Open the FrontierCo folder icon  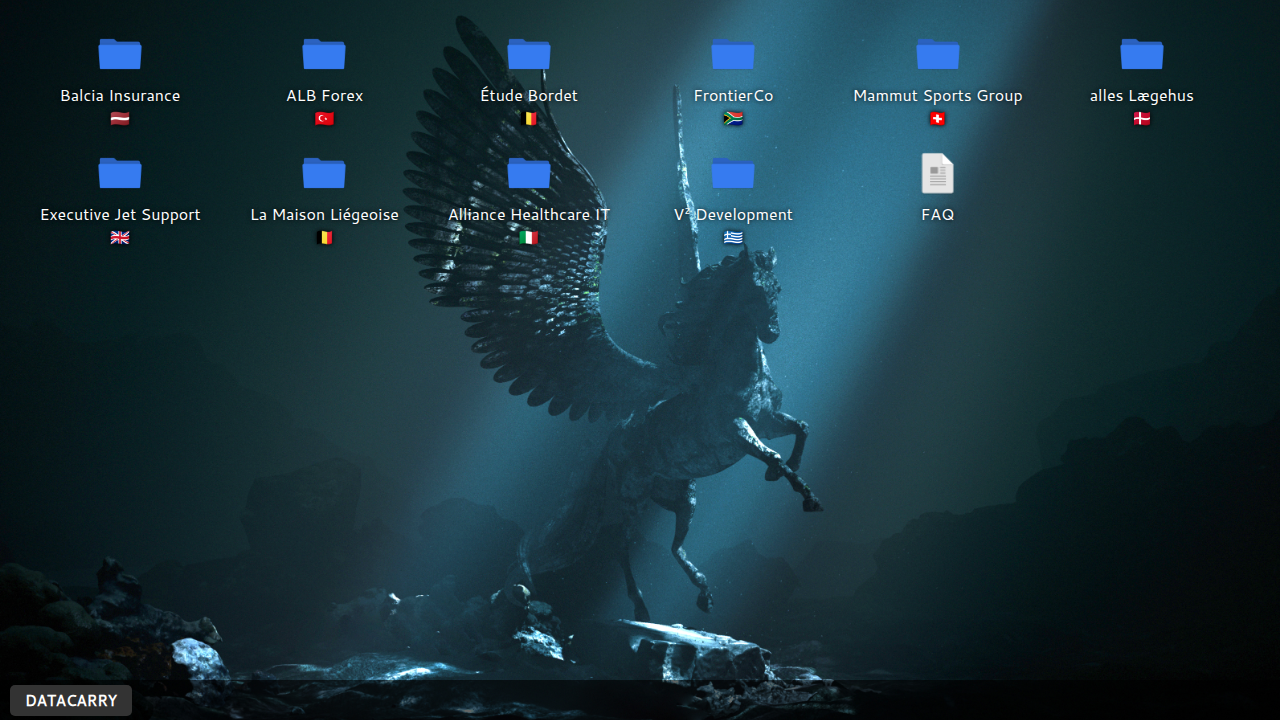733,54
